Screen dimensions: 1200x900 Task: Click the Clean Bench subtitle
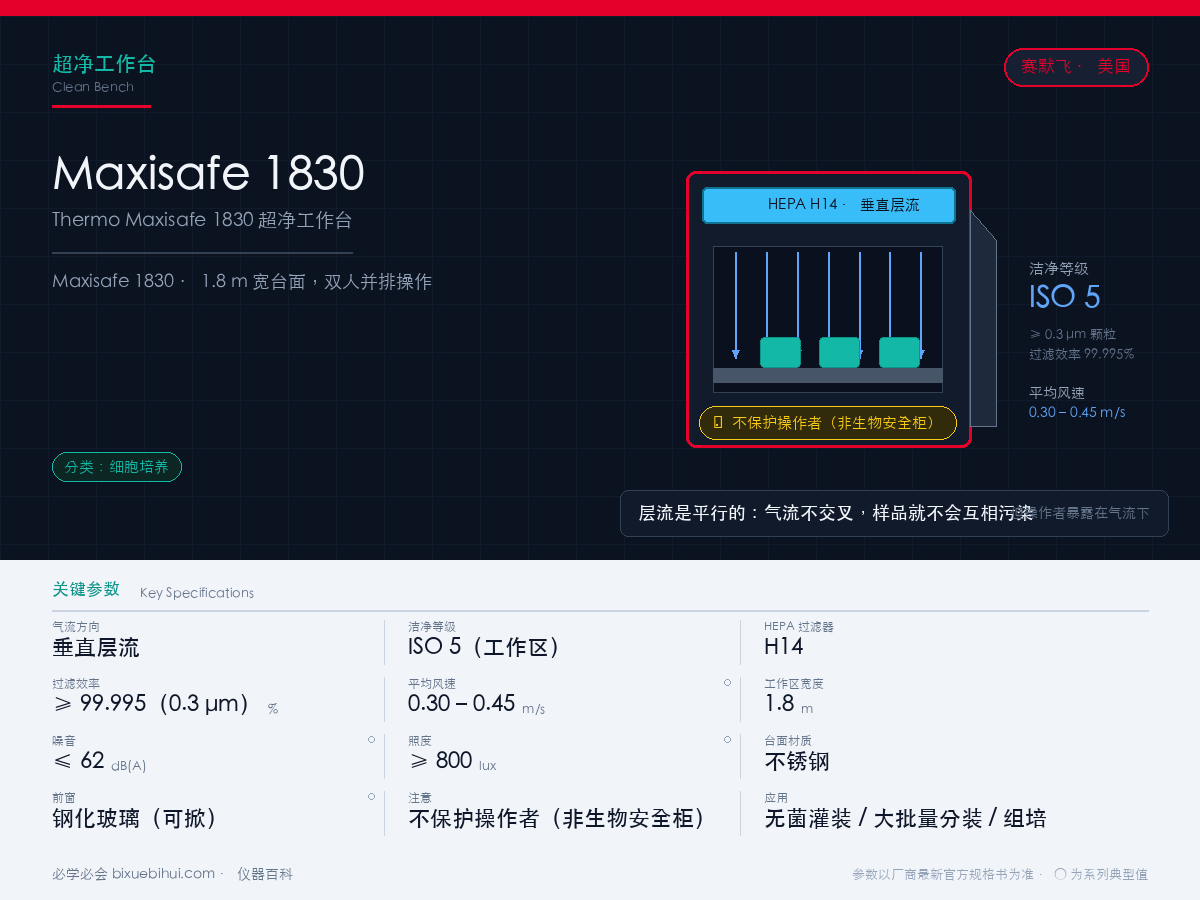pyautogui.click(x=93, y=87)
